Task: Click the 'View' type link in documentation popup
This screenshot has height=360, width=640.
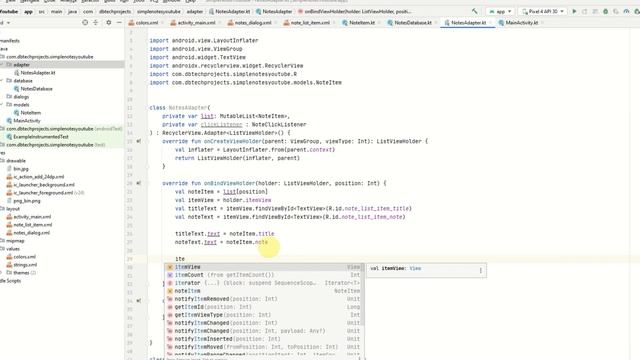Action: coord(415,269)
